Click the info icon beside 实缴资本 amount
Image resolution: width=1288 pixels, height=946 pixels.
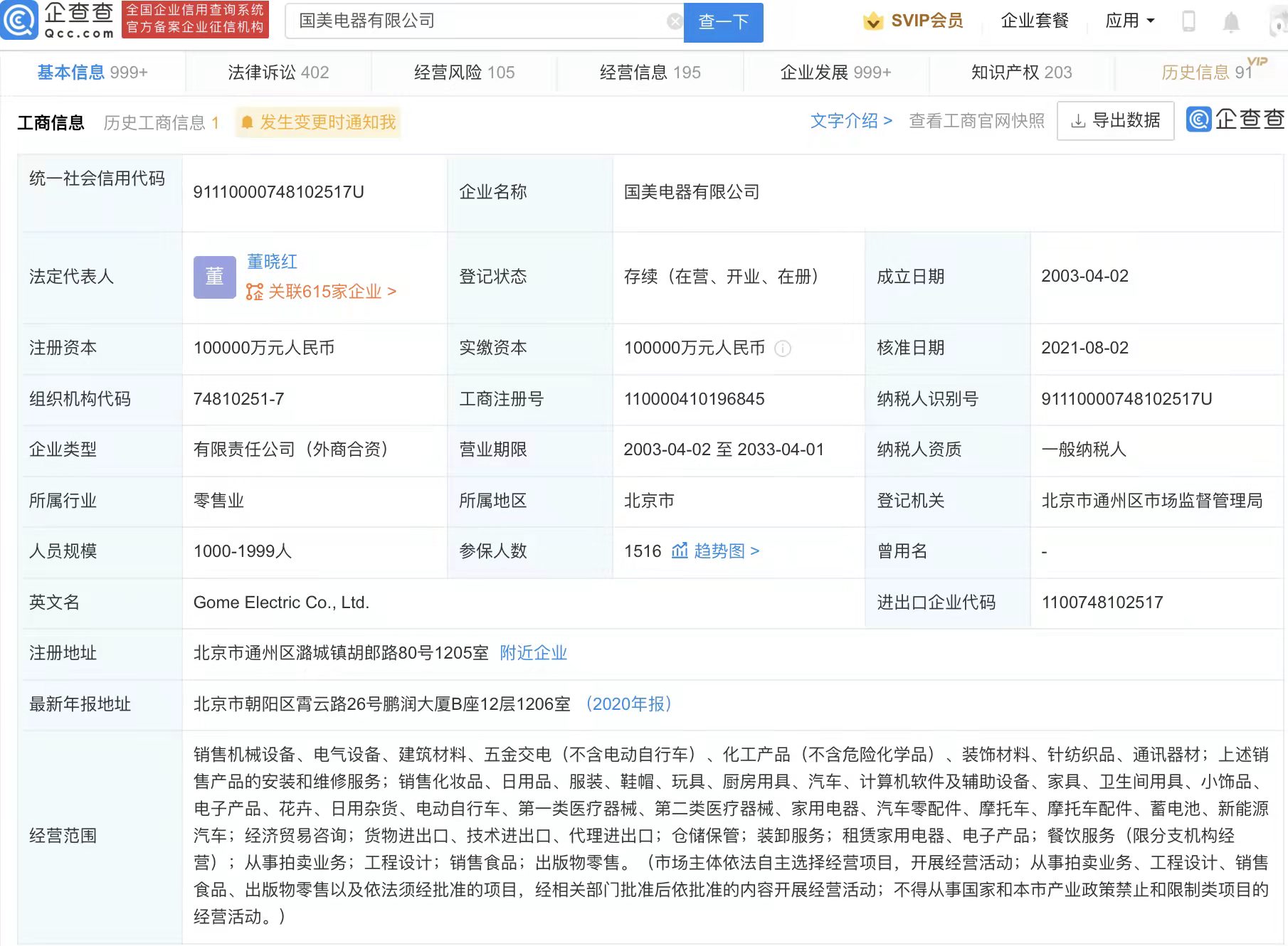(x=783, y=348)
